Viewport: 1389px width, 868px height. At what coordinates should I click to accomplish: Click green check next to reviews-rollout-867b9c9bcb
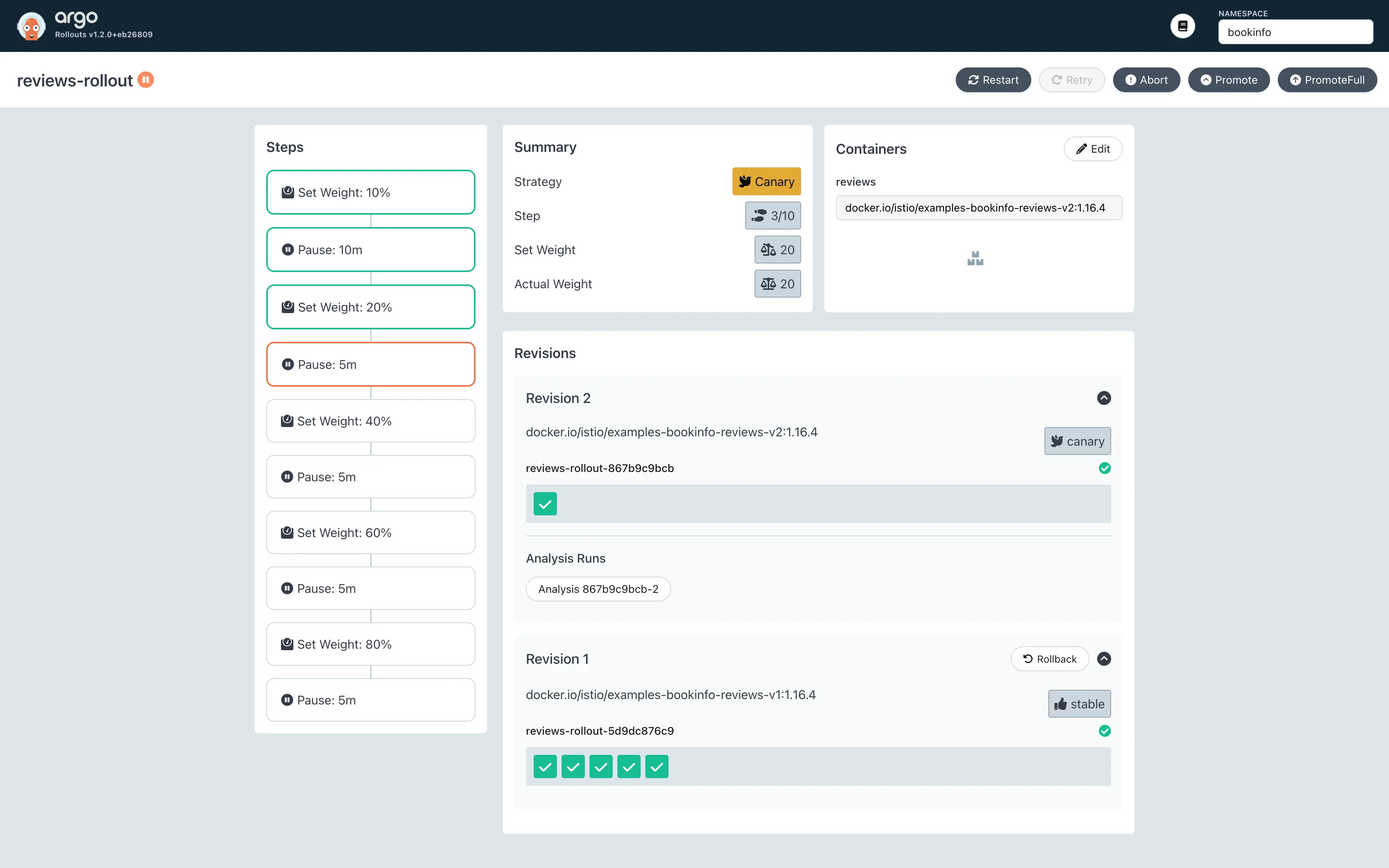coord(1104,468)
